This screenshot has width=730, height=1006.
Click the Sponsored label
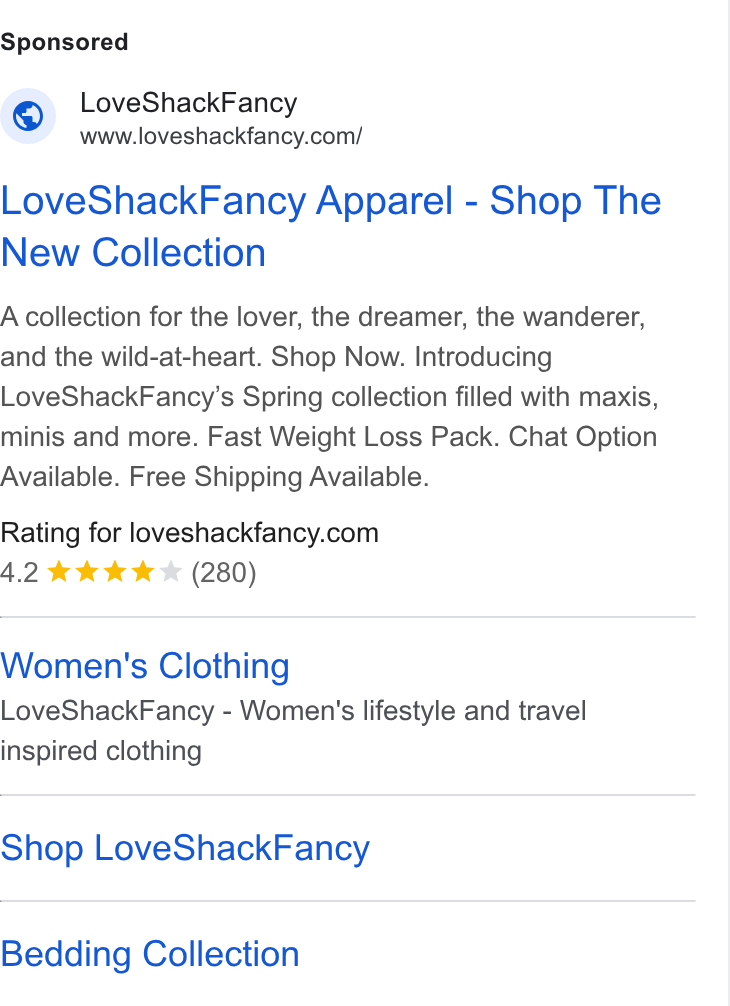(64, 42)
